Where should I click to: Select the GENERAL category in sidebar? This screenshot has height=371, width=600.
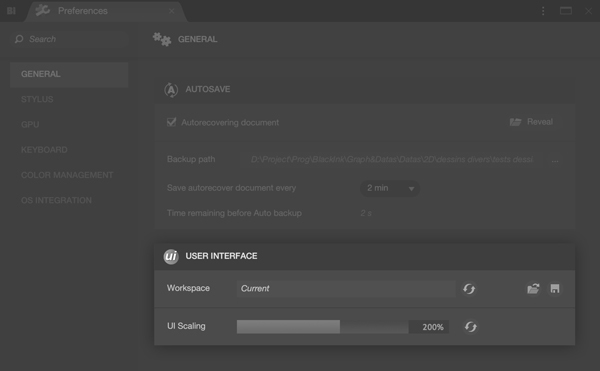coord(69,74)
